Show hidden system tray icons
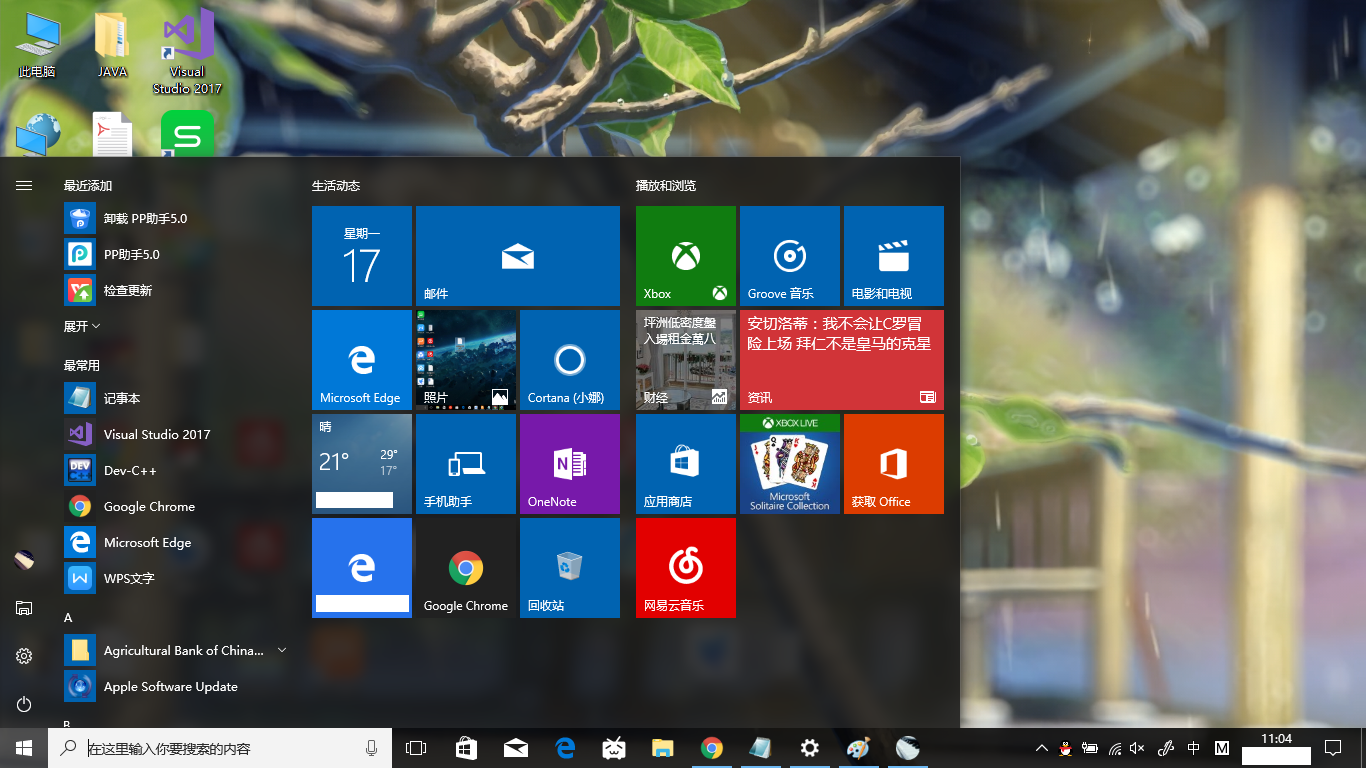 [x=1041, y=748]
